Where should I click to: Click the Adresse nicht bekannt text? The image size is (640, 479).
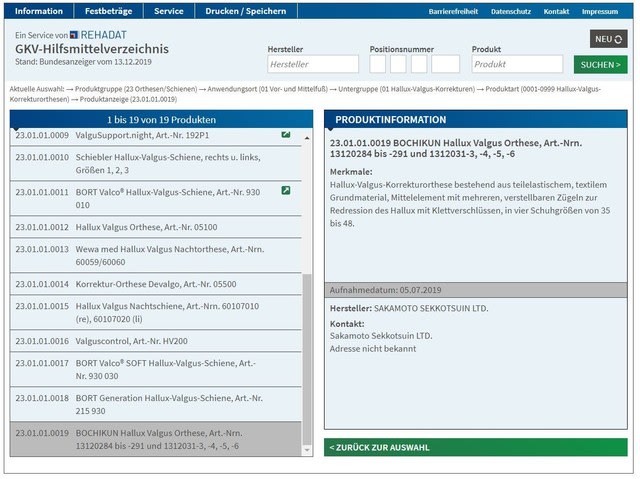pos(373,349)
